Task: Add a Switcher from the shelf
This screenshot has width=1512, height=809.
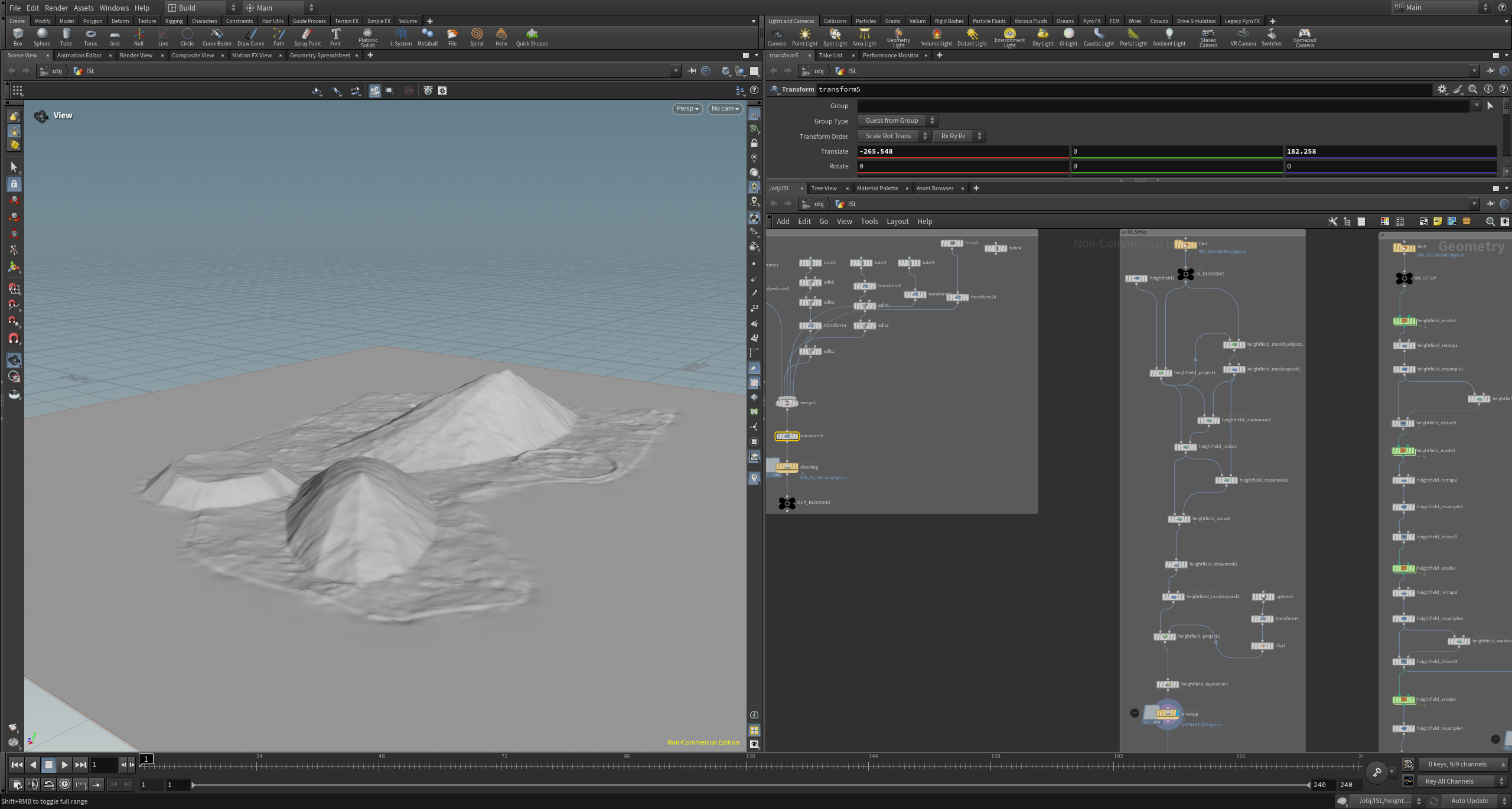Action: click(1272, 37)
